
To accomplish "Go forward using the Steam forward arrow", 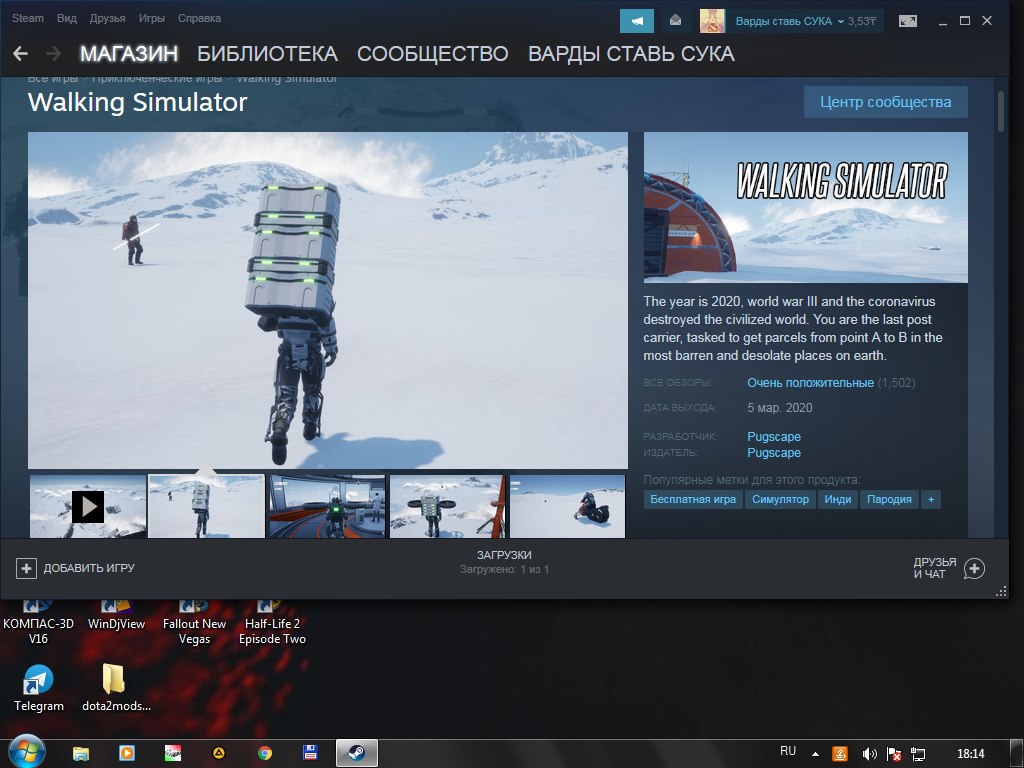I will 54,54.
